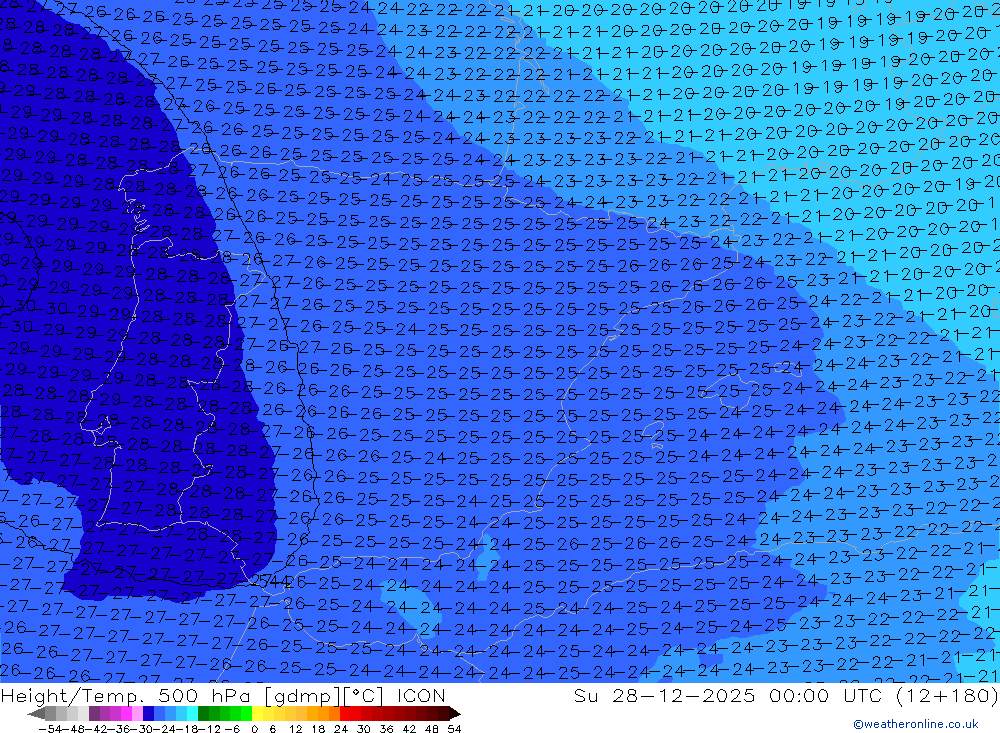Click the '(12+180)' forecast offset text
Image resolution: width=1000 pixels, height=733 pixels.
pyautogui.click(x=947, y=695)
